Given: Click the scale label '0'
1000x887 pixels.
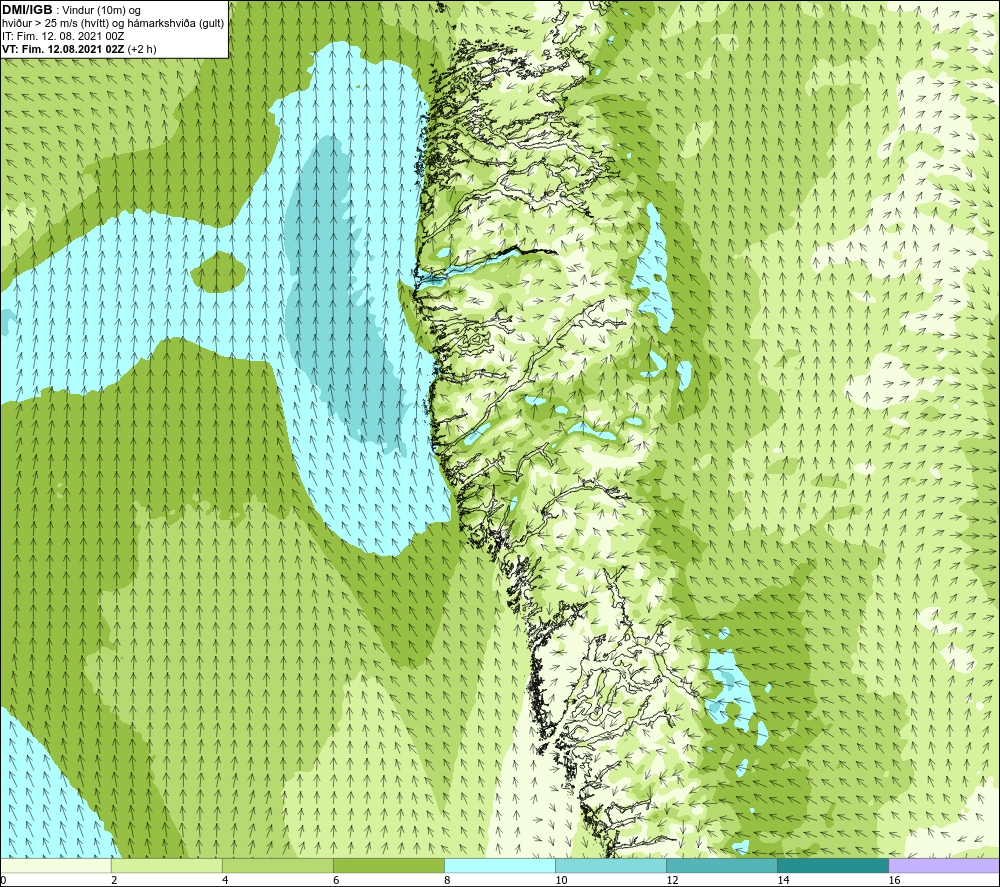Looking at the screenshot, I should click(x=3, y=880).
